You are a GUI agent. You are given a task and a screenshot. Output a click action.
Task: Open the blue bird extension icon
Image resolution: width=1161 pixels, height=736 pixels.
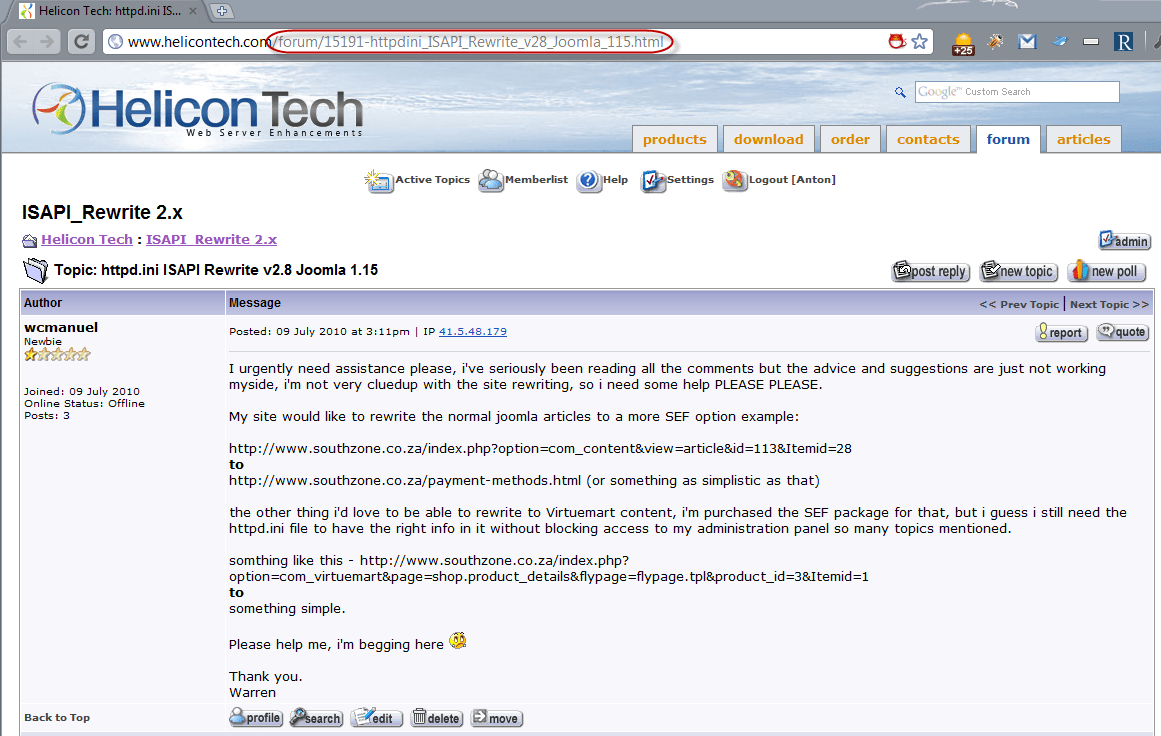click(x=1060, y=41)
